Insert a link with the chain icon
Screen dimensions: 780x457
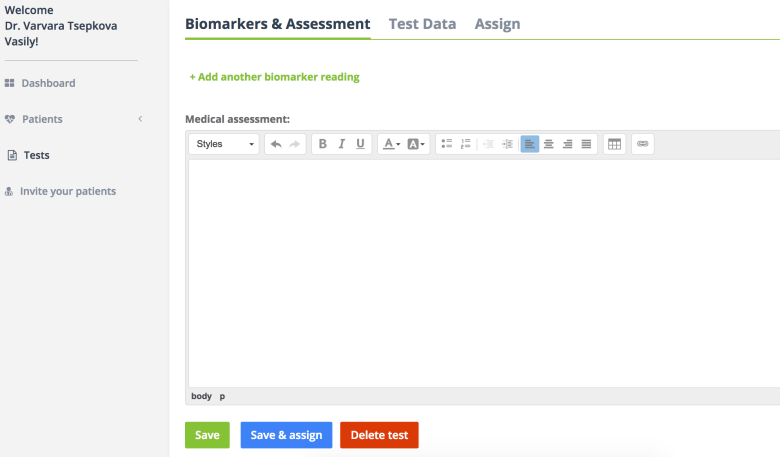point(643,144)
